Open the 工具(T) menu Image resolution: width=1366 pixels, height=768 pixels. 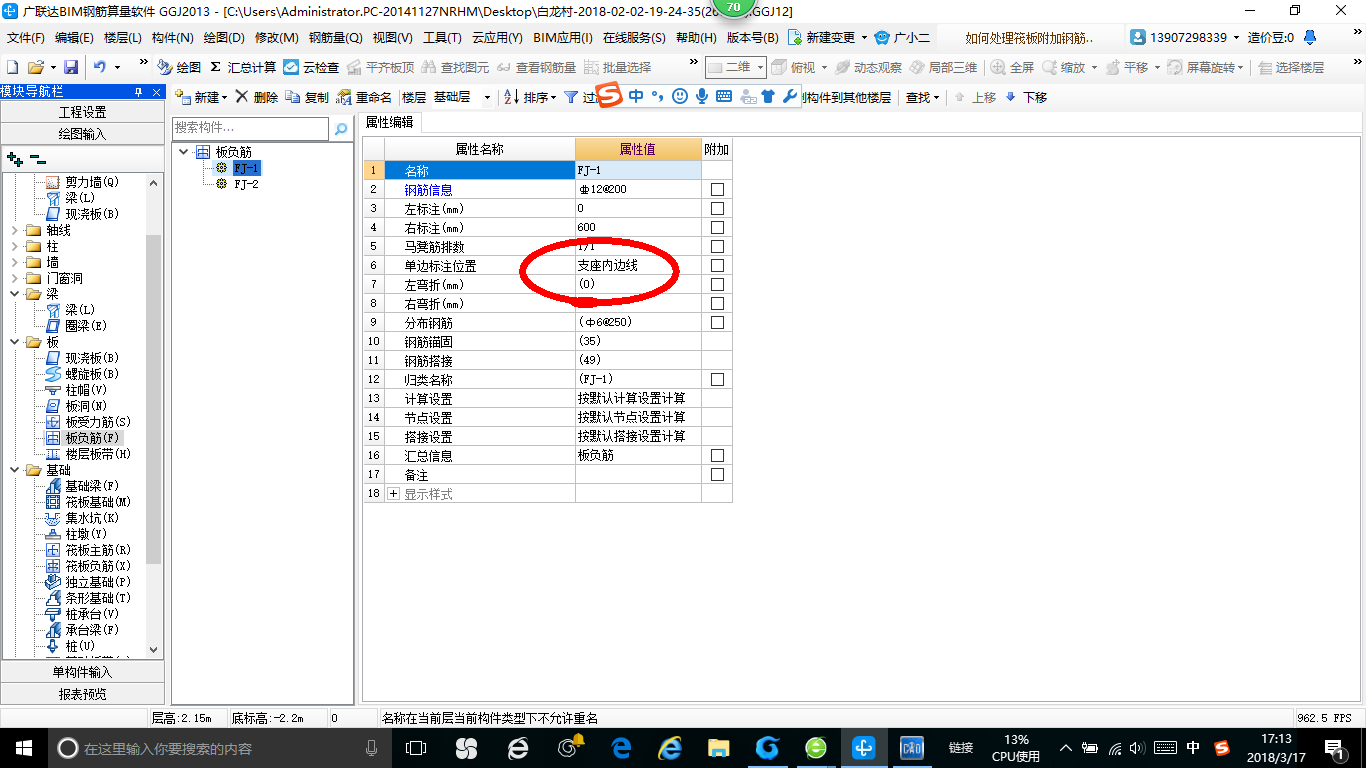pyautogui.click(x=442, y=38)
